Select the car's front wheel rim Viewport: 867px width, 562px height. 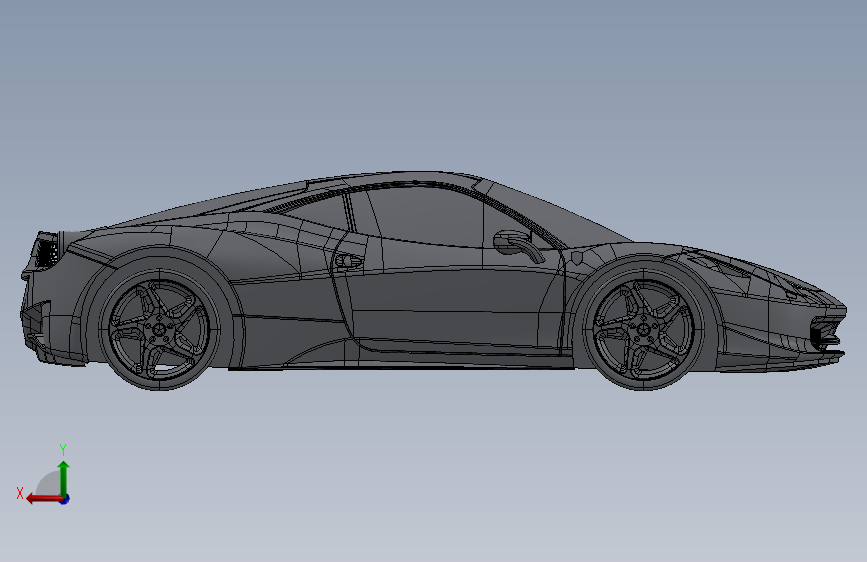pyautogui.click(x=643, y=330)
